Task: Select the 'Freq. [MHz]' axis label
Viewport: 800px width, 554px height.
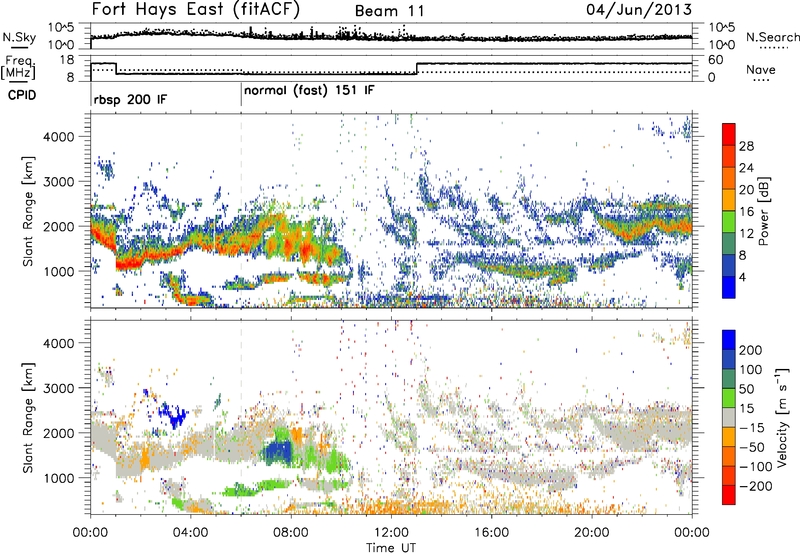Action: tap(18, 68)
